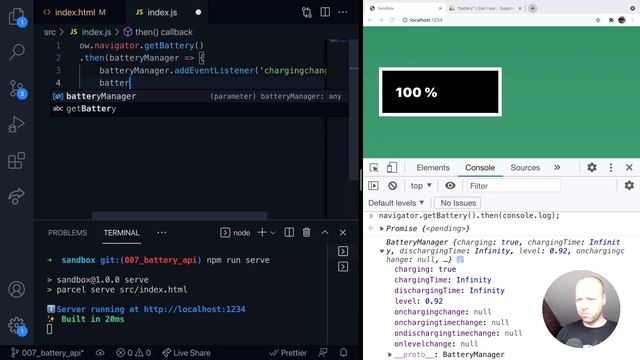Open Default levels dropdown
Screen dimensions: 640x360
396,203
